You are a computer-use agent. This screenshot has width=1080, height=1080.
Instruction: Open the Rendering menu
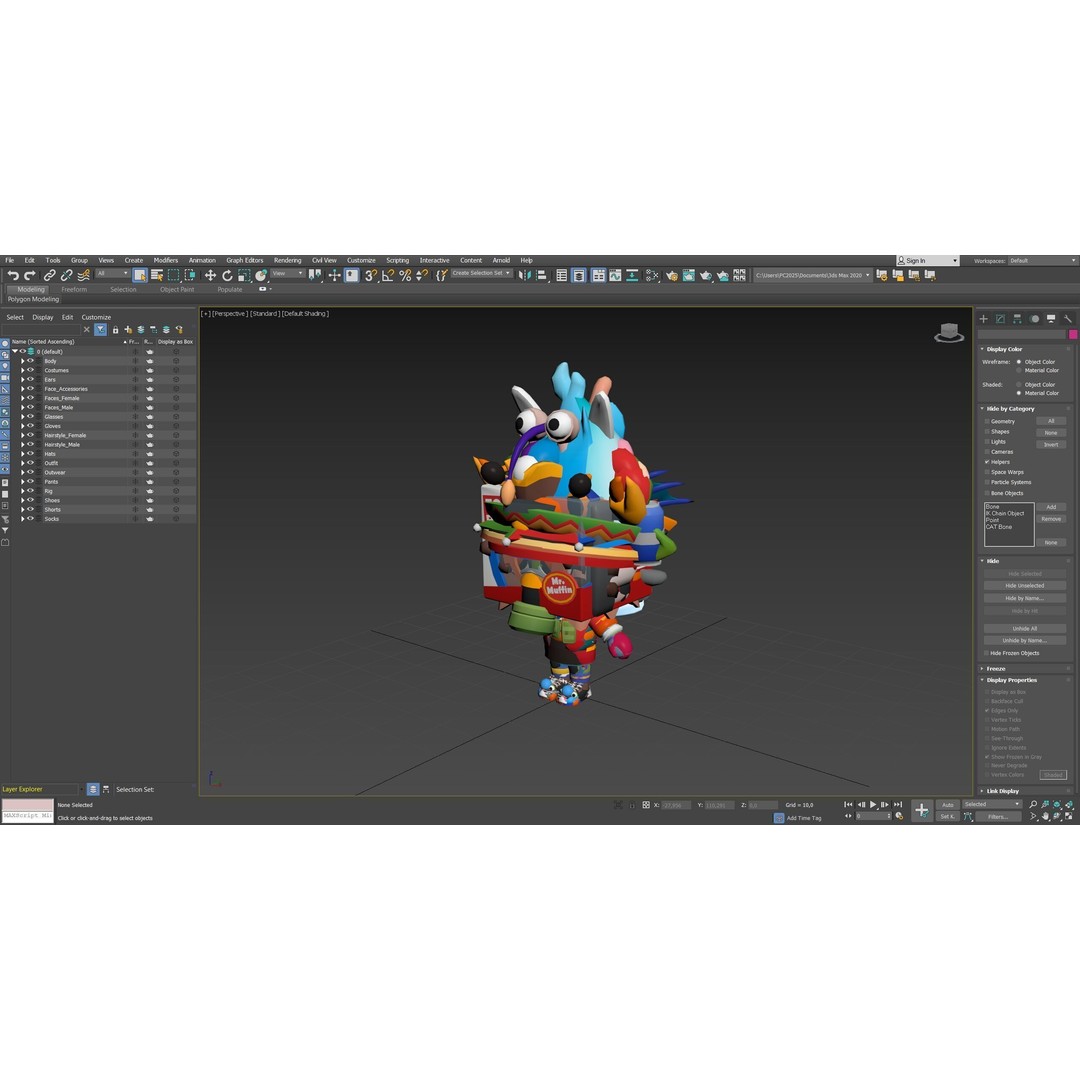[x=287, y=260]
